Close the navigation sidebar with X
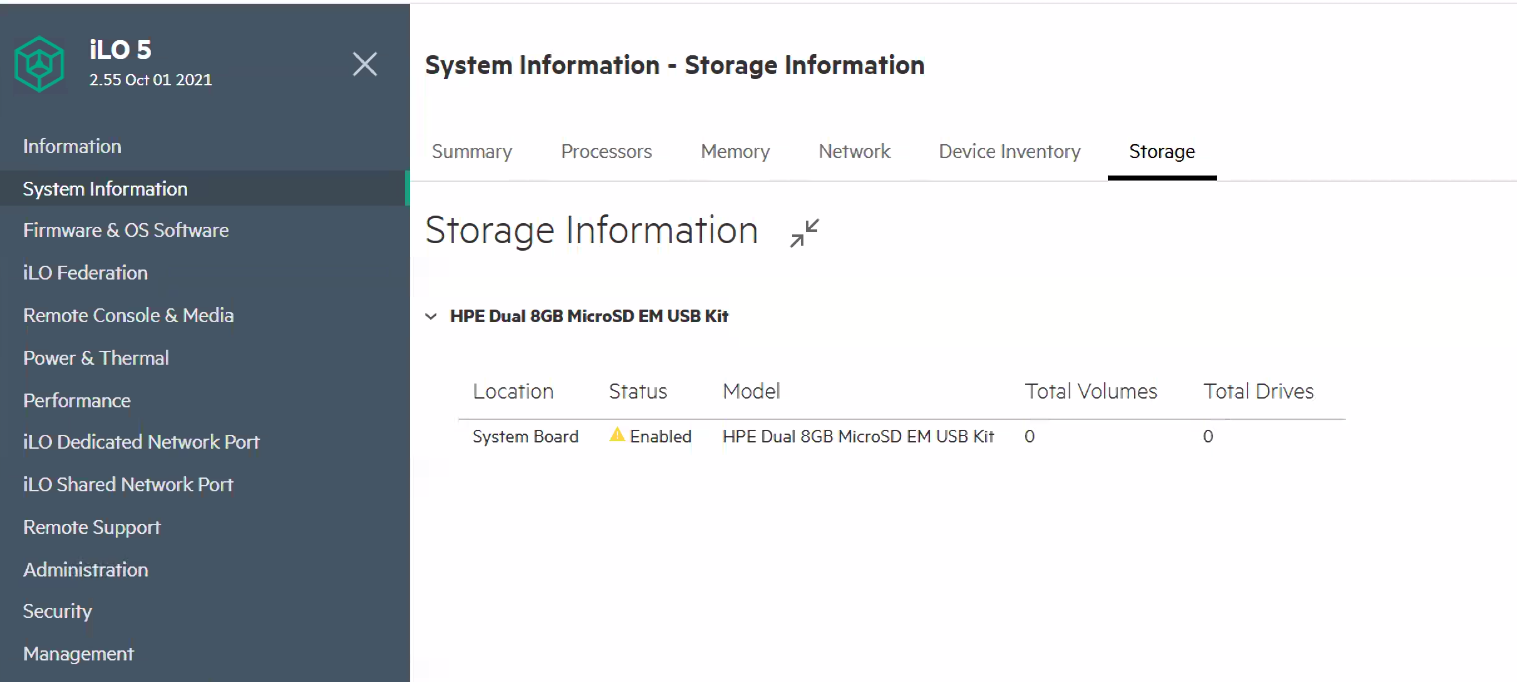This screenshot has width=1517, height=682. pos(365,64)
